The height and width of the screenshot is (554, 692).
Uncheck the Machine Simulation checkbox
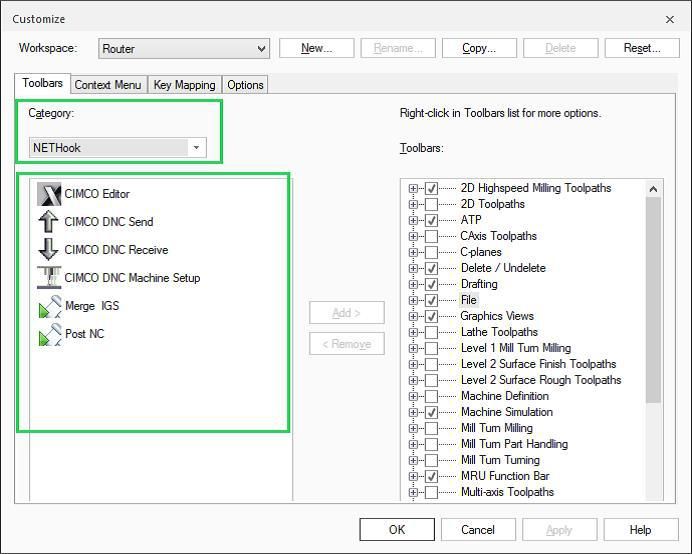coord(431,412)
